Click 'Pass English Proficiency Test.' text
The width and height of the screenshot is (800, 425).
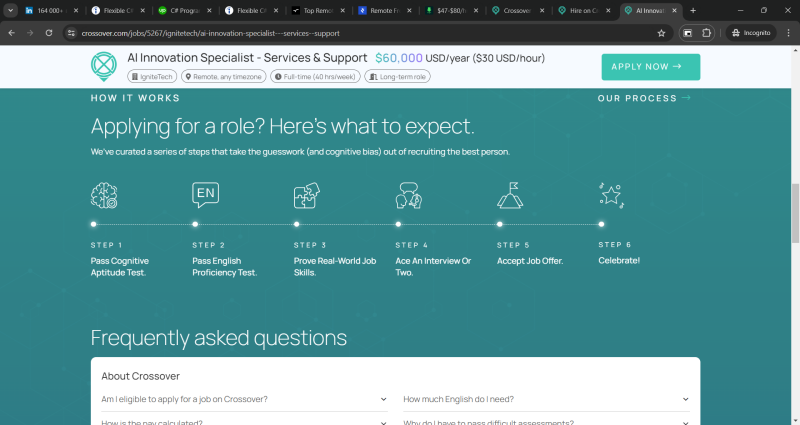coord(224,267)
